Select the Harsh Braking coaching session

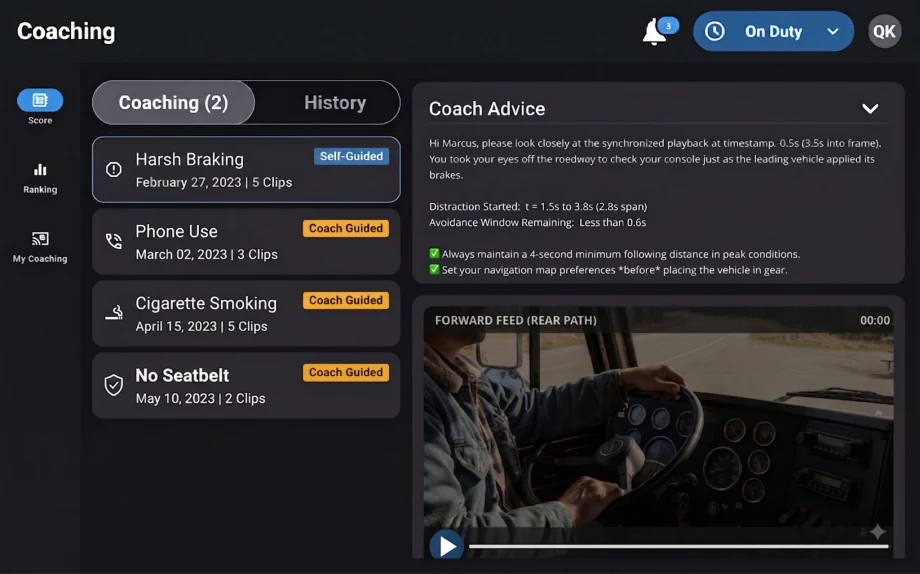tap(246, 170)
